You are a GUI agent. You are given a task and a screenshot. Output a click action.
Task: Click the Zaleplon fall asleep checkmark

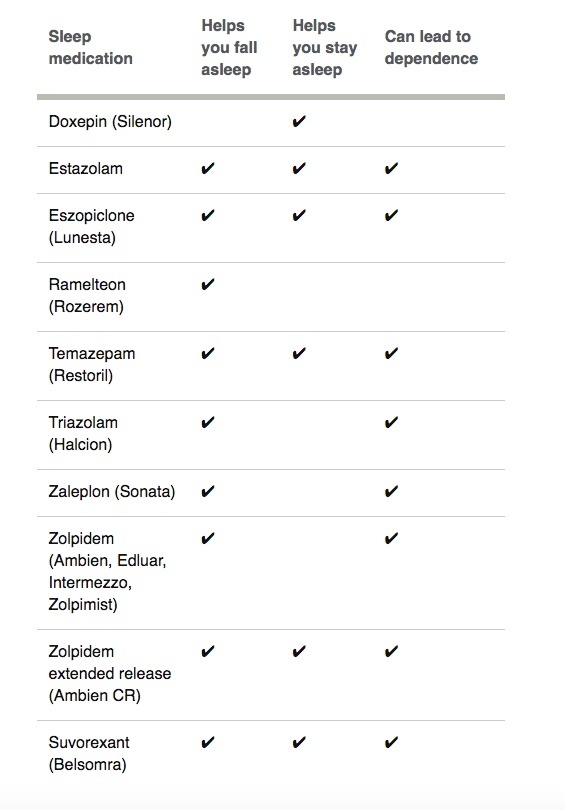(208, 491)
